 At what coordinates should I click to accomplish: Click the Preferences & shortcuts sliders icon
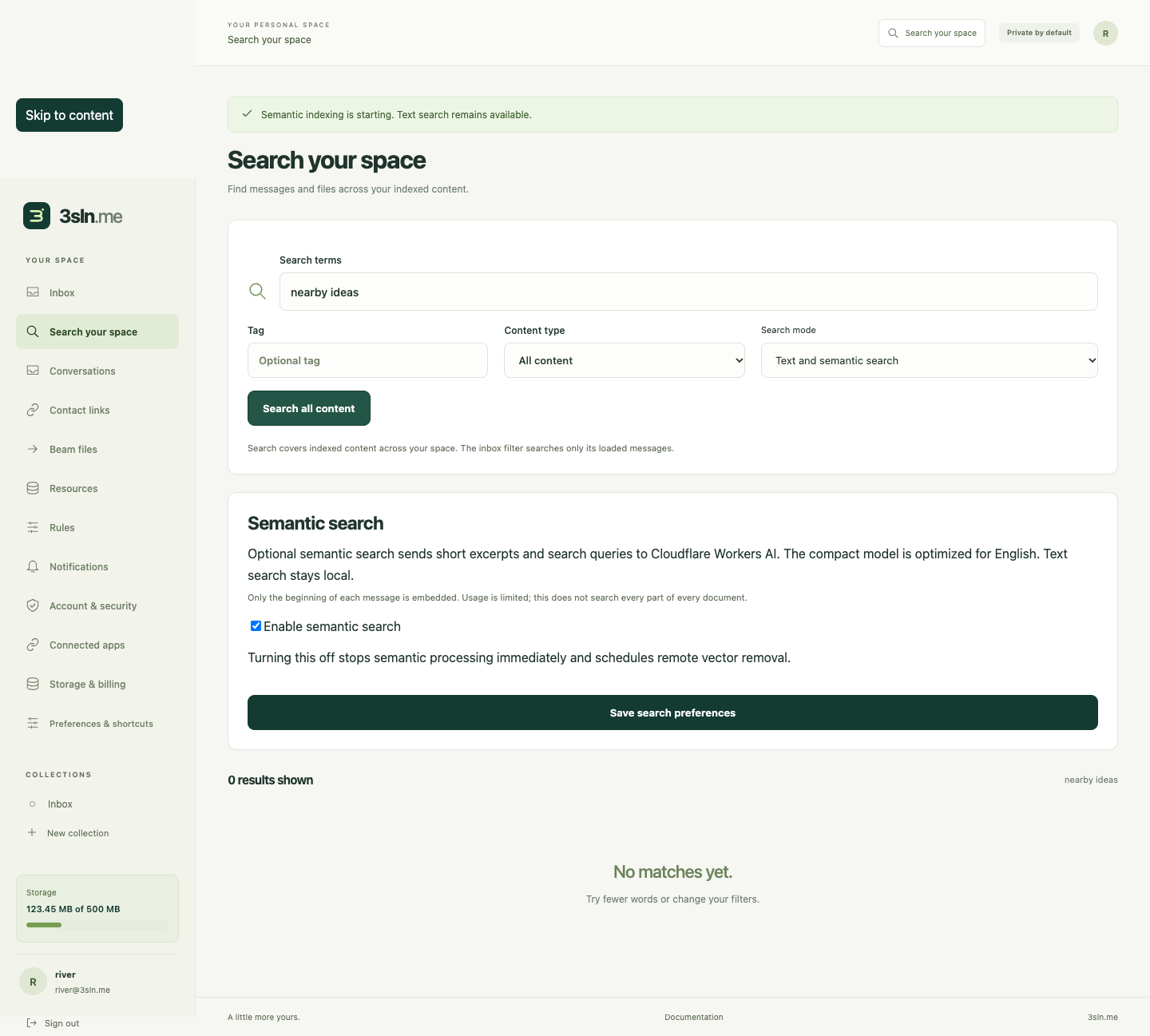pos(33,723)
